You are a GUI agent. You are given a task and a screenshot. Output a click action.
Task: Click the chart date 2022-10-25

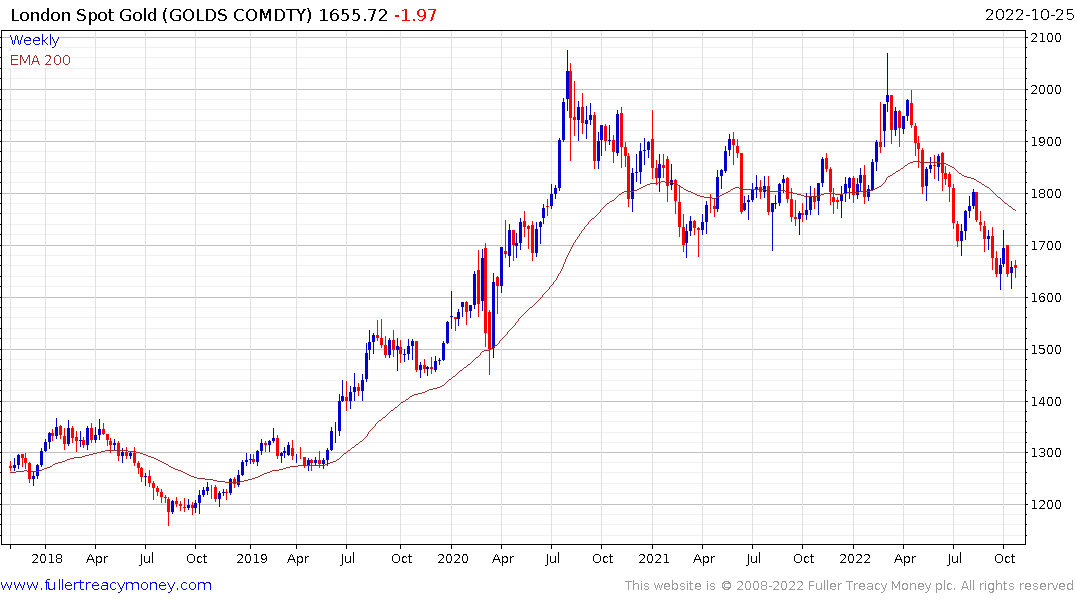click(x=1029, y=15)
